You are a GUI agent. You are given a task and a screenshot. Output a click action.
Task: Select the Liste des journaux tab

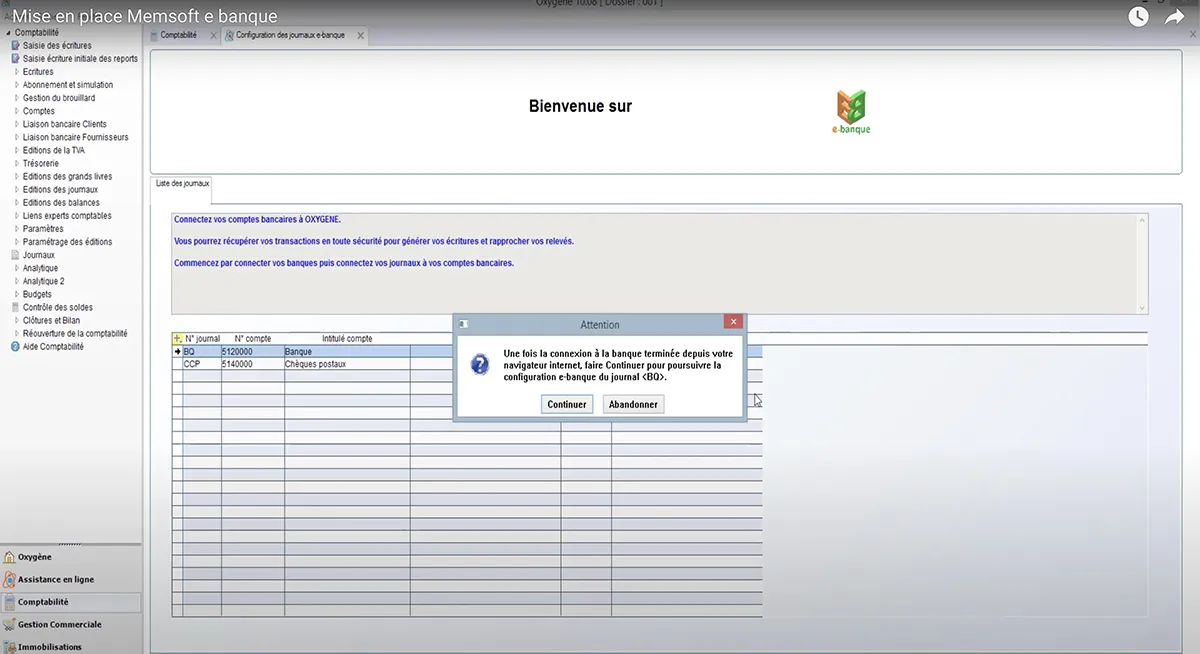[x=181, y=184]
